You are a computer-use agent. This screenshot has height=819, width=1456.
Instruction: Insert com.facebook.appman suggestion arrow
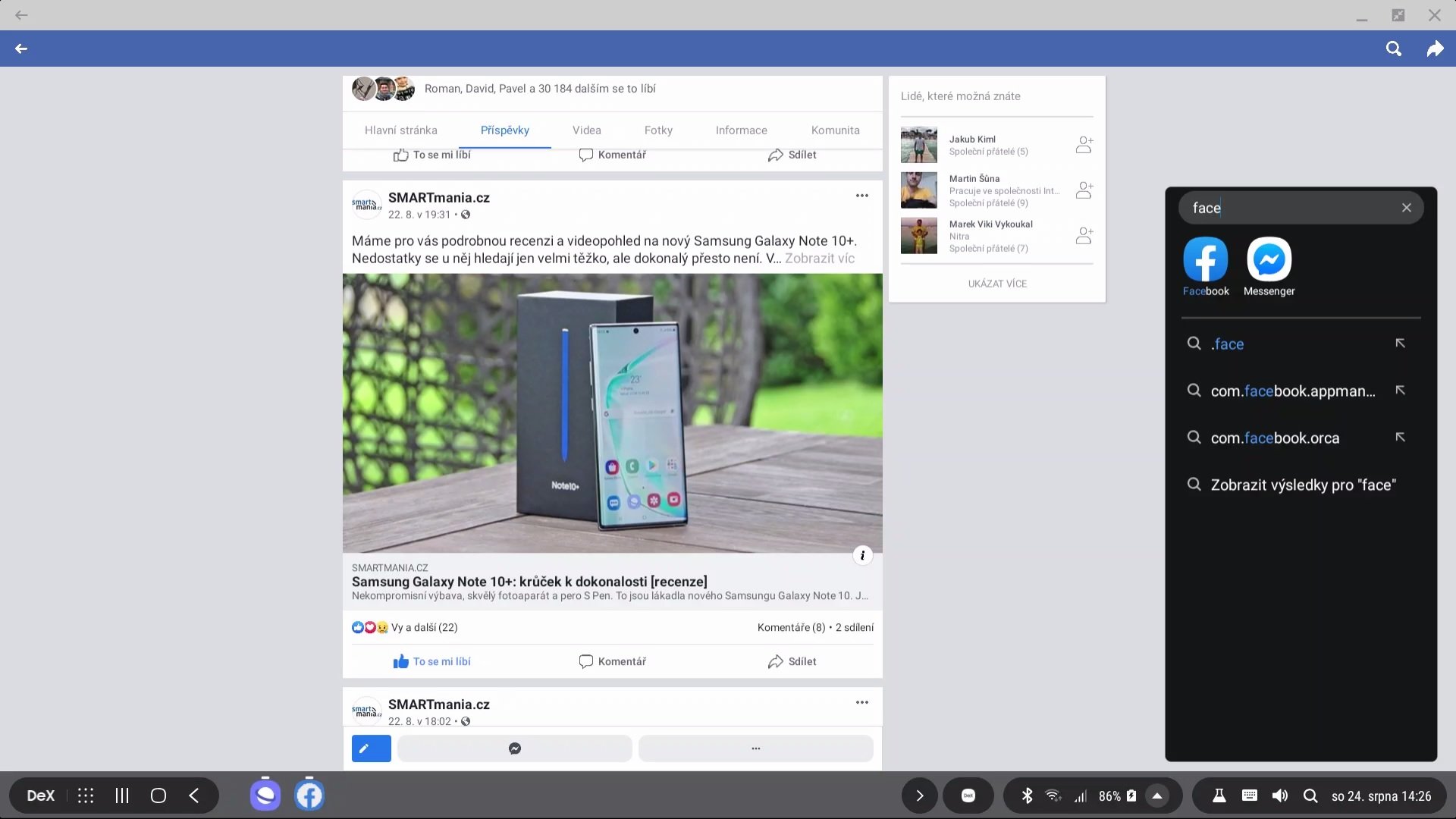pyautogui.click(x=1401, y=391)
